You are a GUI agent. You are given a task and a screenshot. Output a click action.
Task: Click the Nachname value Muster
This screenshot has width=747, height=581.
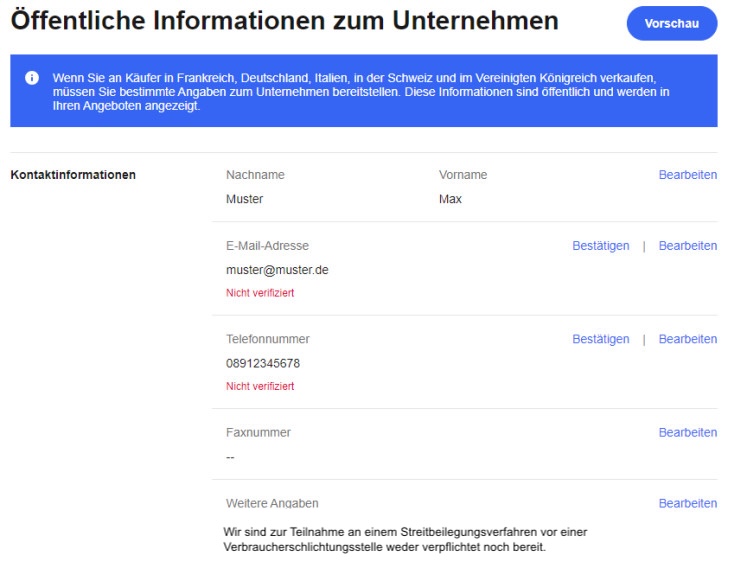[245, 199]
